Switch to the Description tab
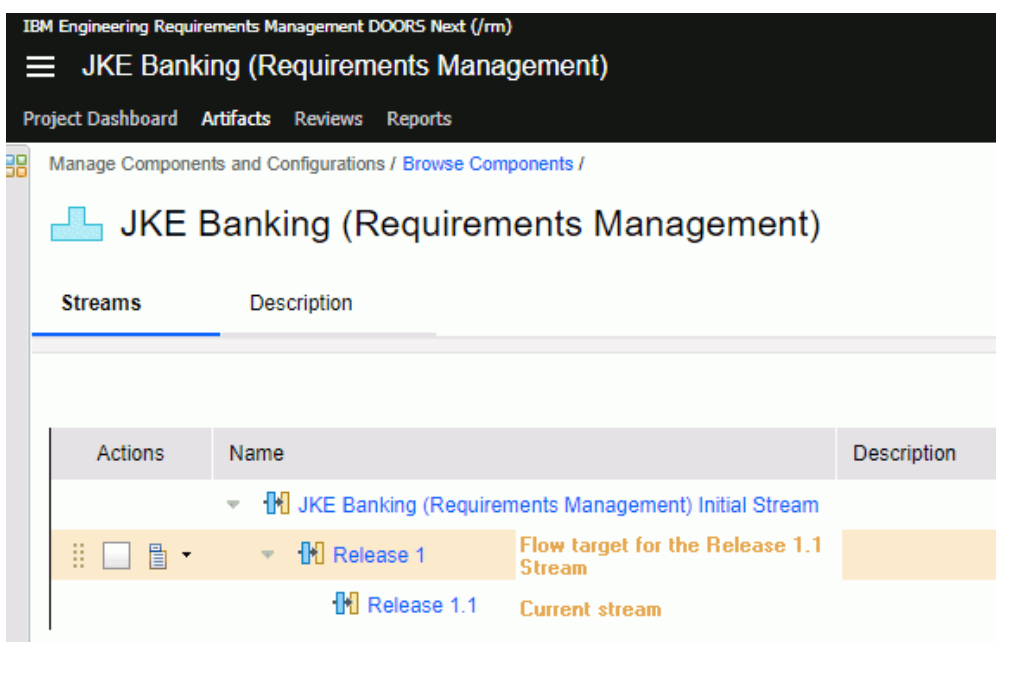Viewport: 1014px width, 684px height. tap(300, 303)
